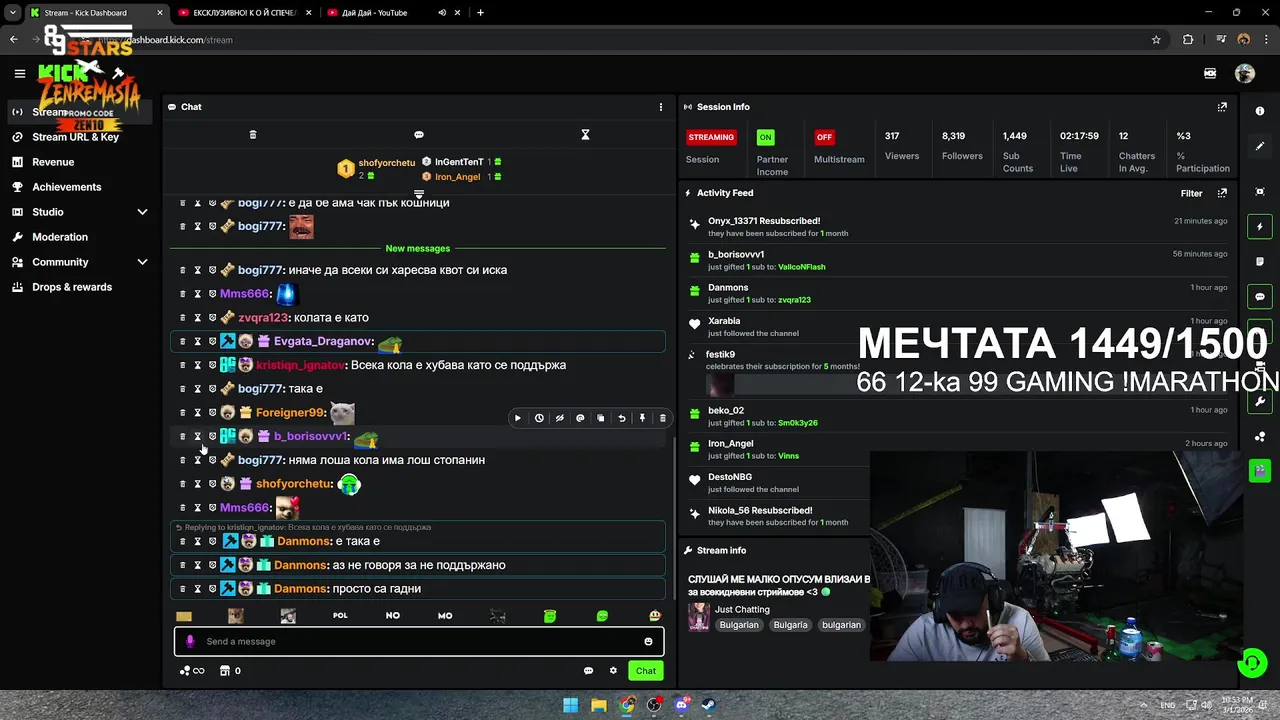Click the chat bubble icon beside settings gear
1280x720 pixels.
[x=588, y=671]
